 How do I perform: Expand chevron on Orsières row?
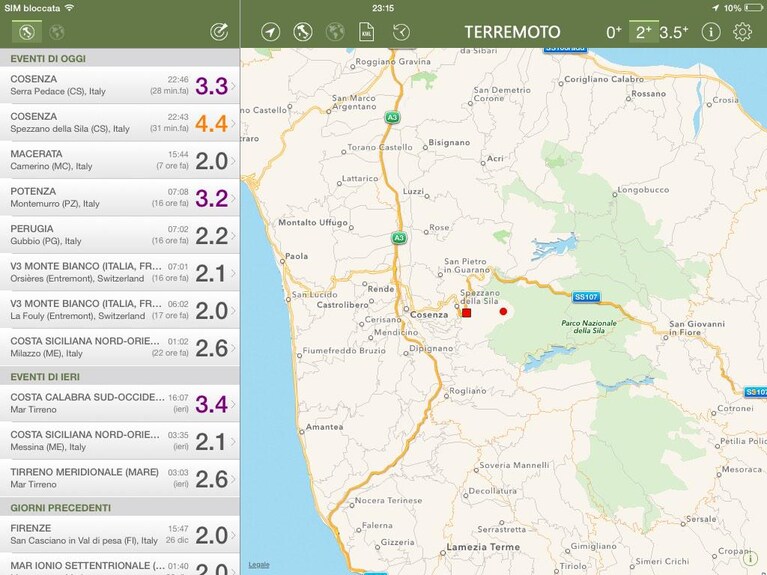coord(233,273)
